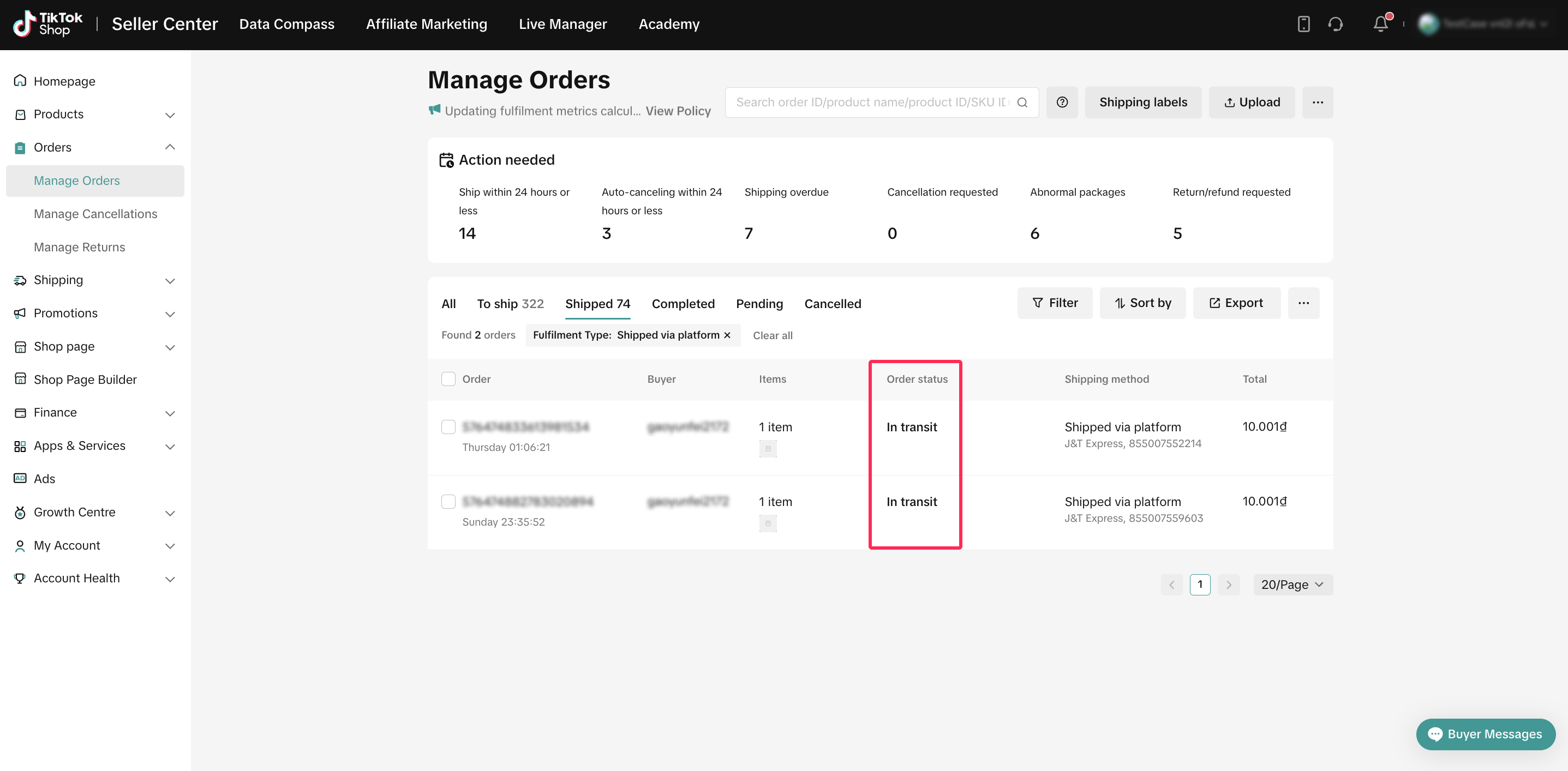Open the Data Compass menu
Screen dimensions: 1568x771
tap(286, 25)
